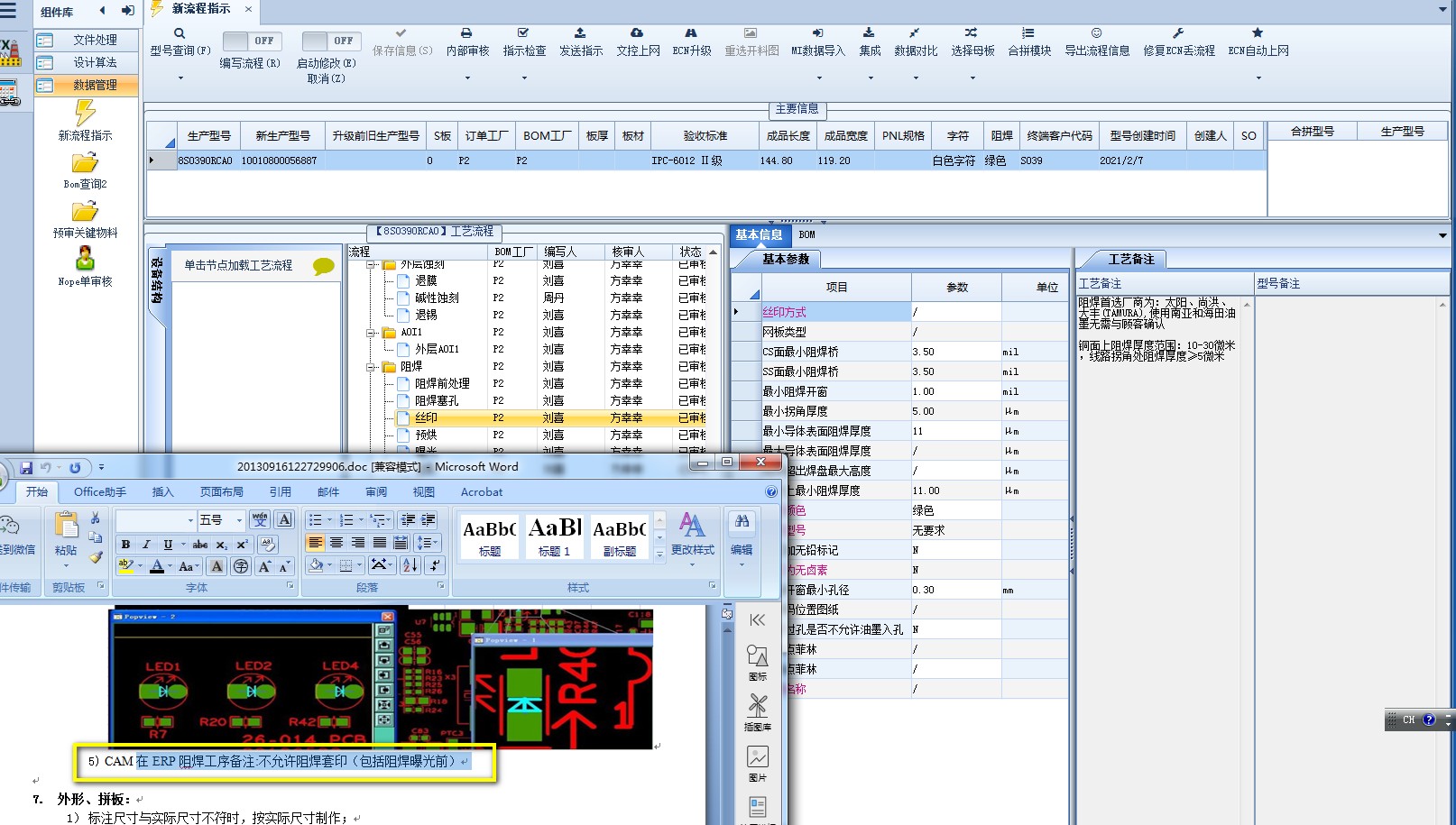Click the 文控上网 cloud icon
This screenshot has width=1456, height=825.
click(x=637, y=32)
